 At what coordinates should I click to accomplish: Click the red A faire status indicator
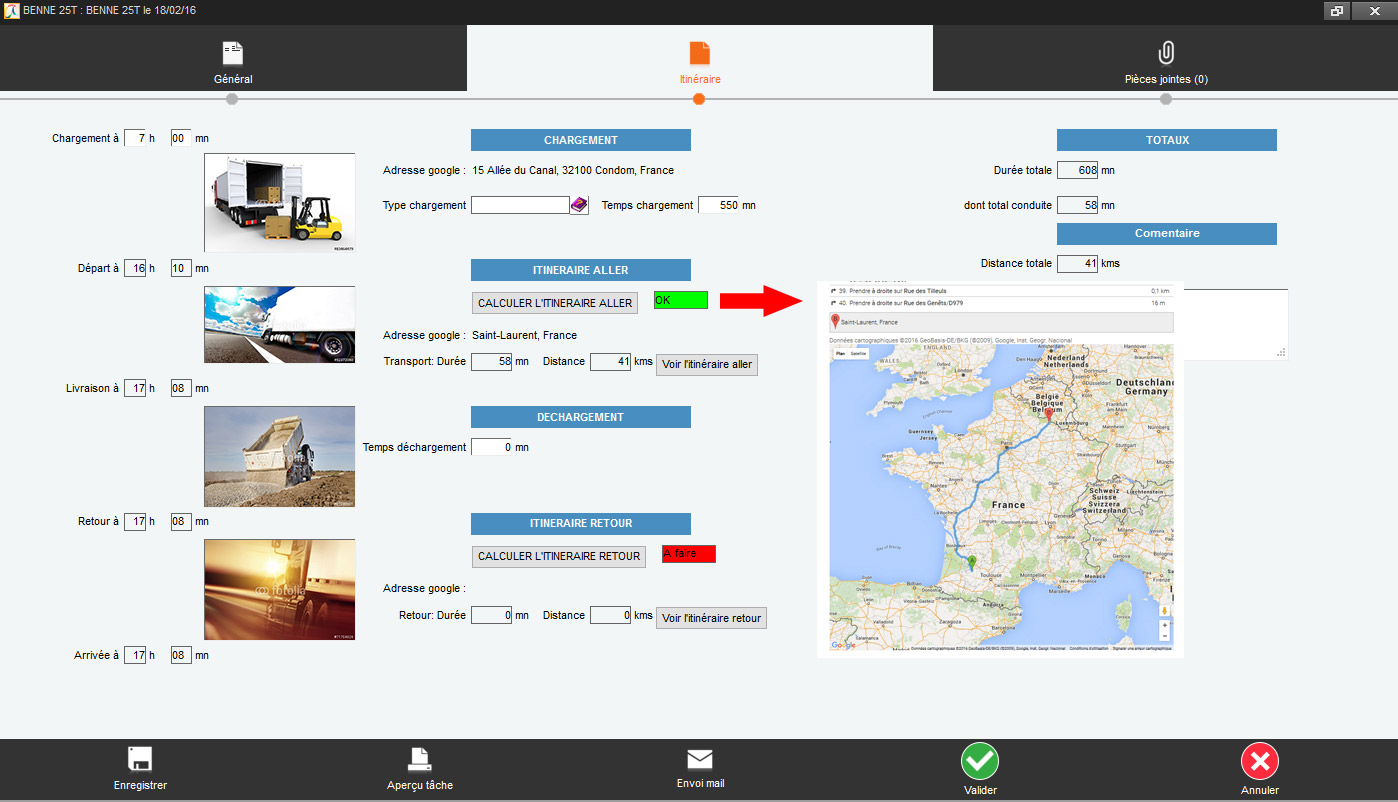[x=689, y=554]
